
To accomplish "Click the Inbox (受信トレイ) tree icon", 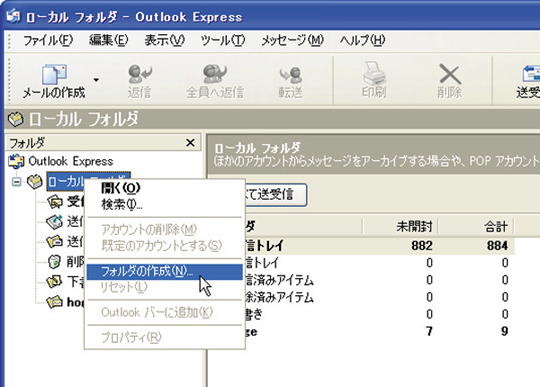I will pyautogui.click(x=55, y=202).
